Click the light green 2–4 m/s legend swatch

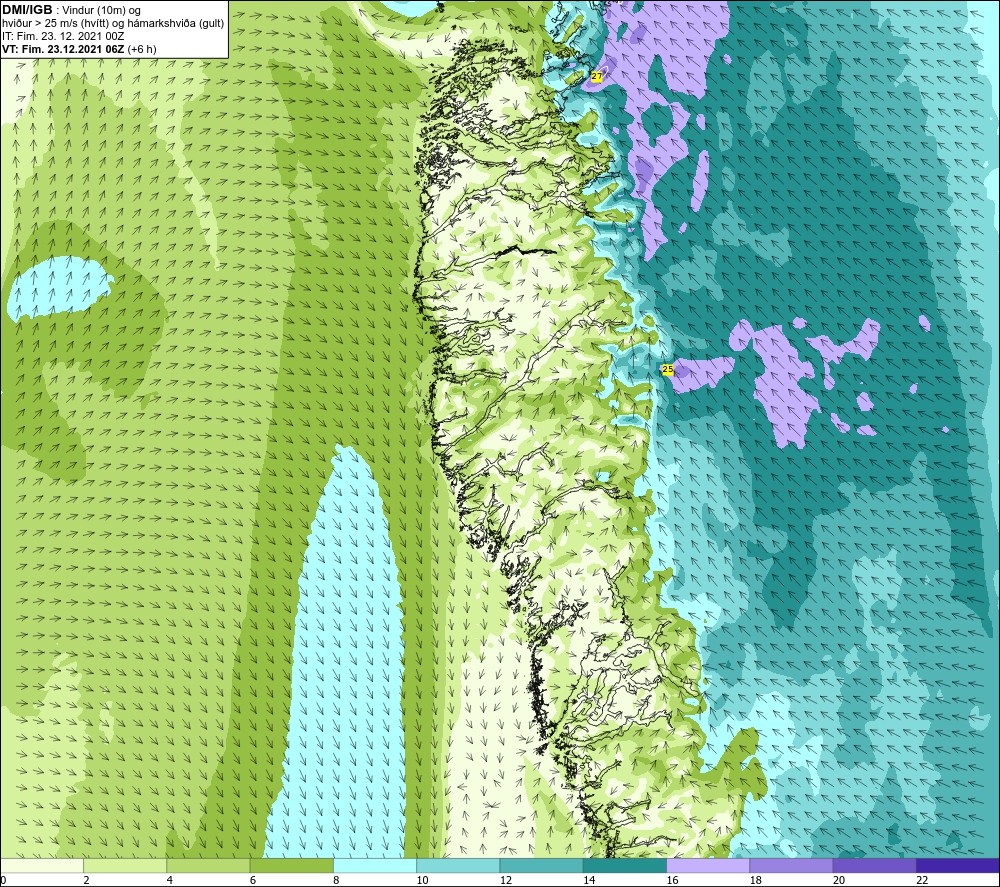[125, 865]
